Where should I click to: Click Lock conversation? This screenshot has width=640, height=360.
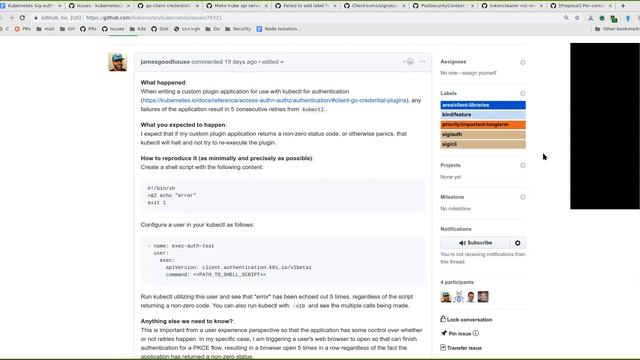tap(466, 320)
